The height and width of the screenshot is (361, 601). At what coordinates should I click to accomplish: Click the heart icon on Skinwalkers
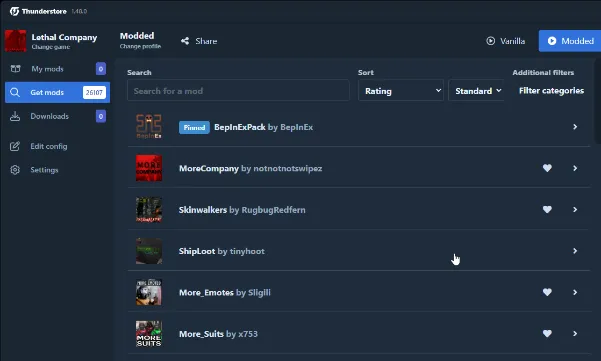(x=547, y=209)
